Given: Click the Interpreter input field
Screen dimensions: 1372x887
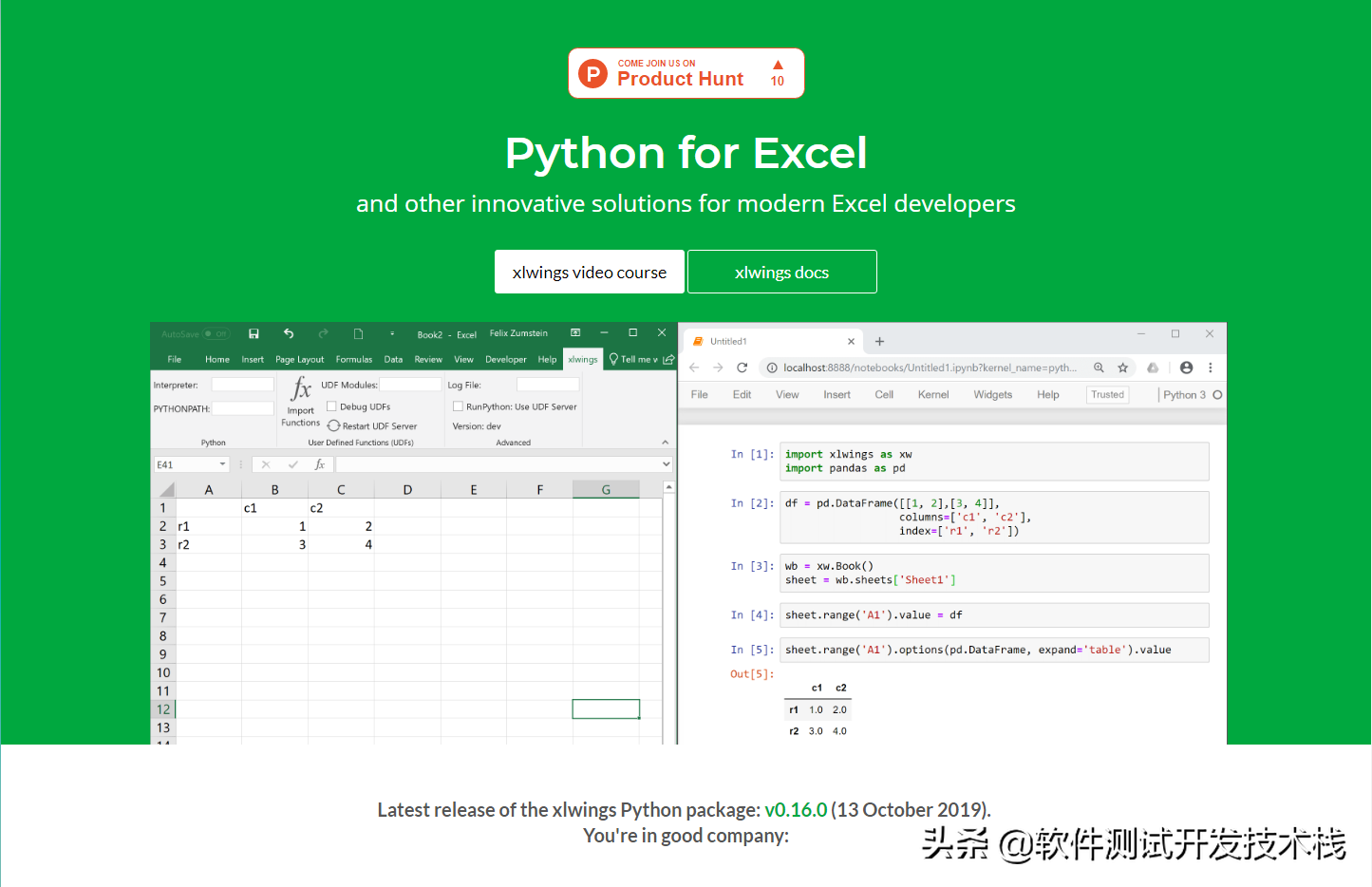Looking at the screenshot, I should pos(243,385).
